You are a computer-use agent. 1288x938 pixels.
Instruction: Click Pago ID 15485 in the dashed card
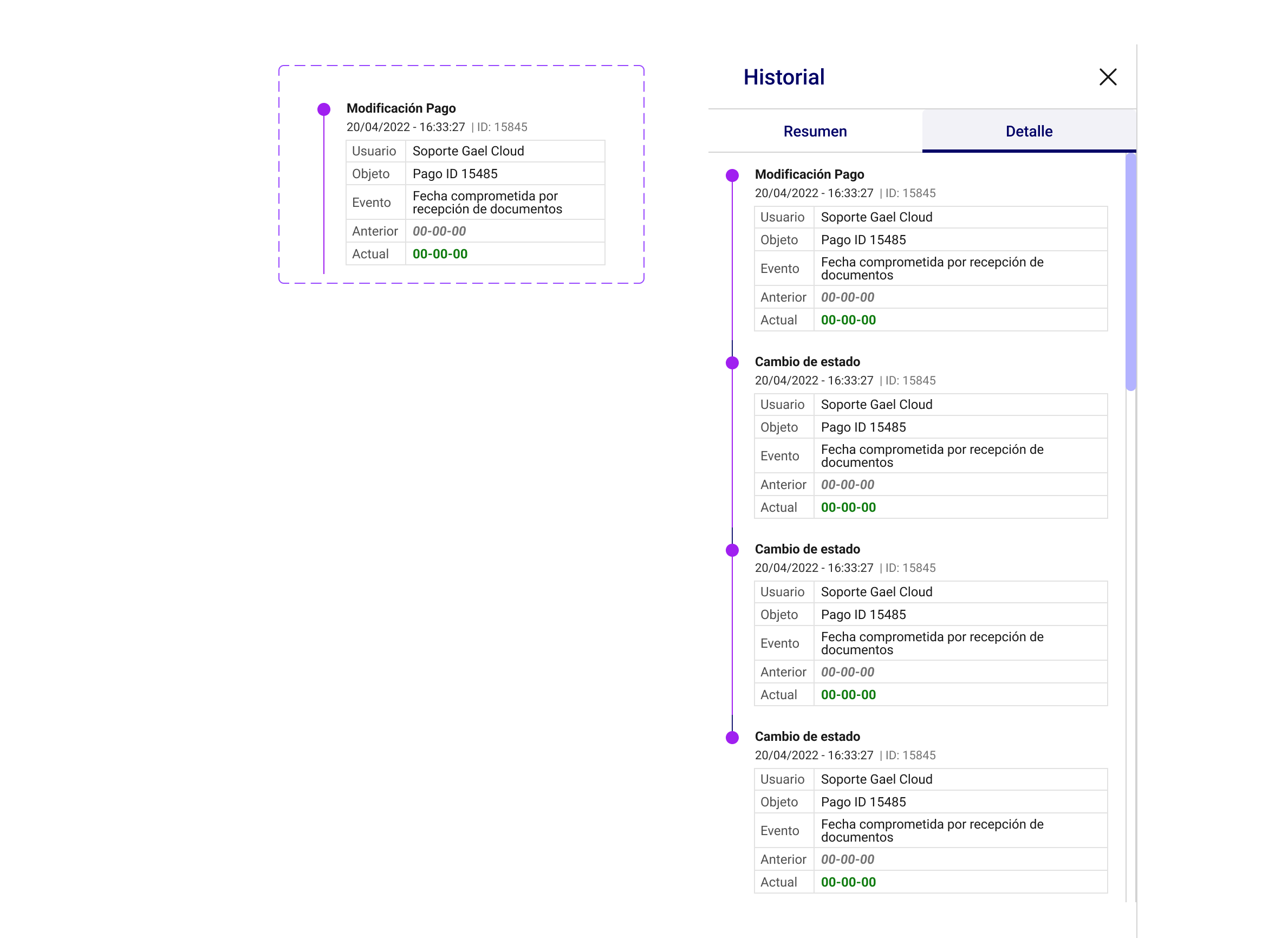tap(455, 174)
